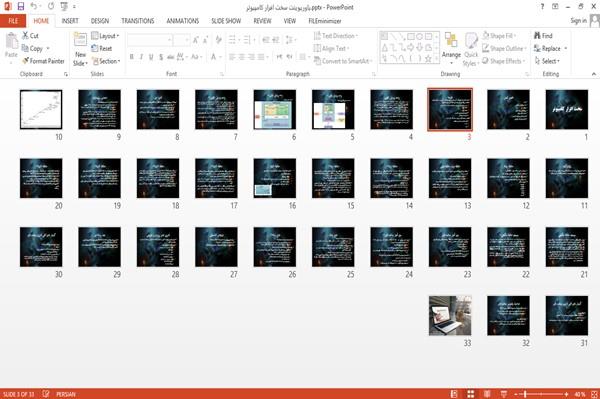The width and height of the screenshot is (600, 399).
Task: Select slide 25 thumbnail
Action: [x=333, y=247]
